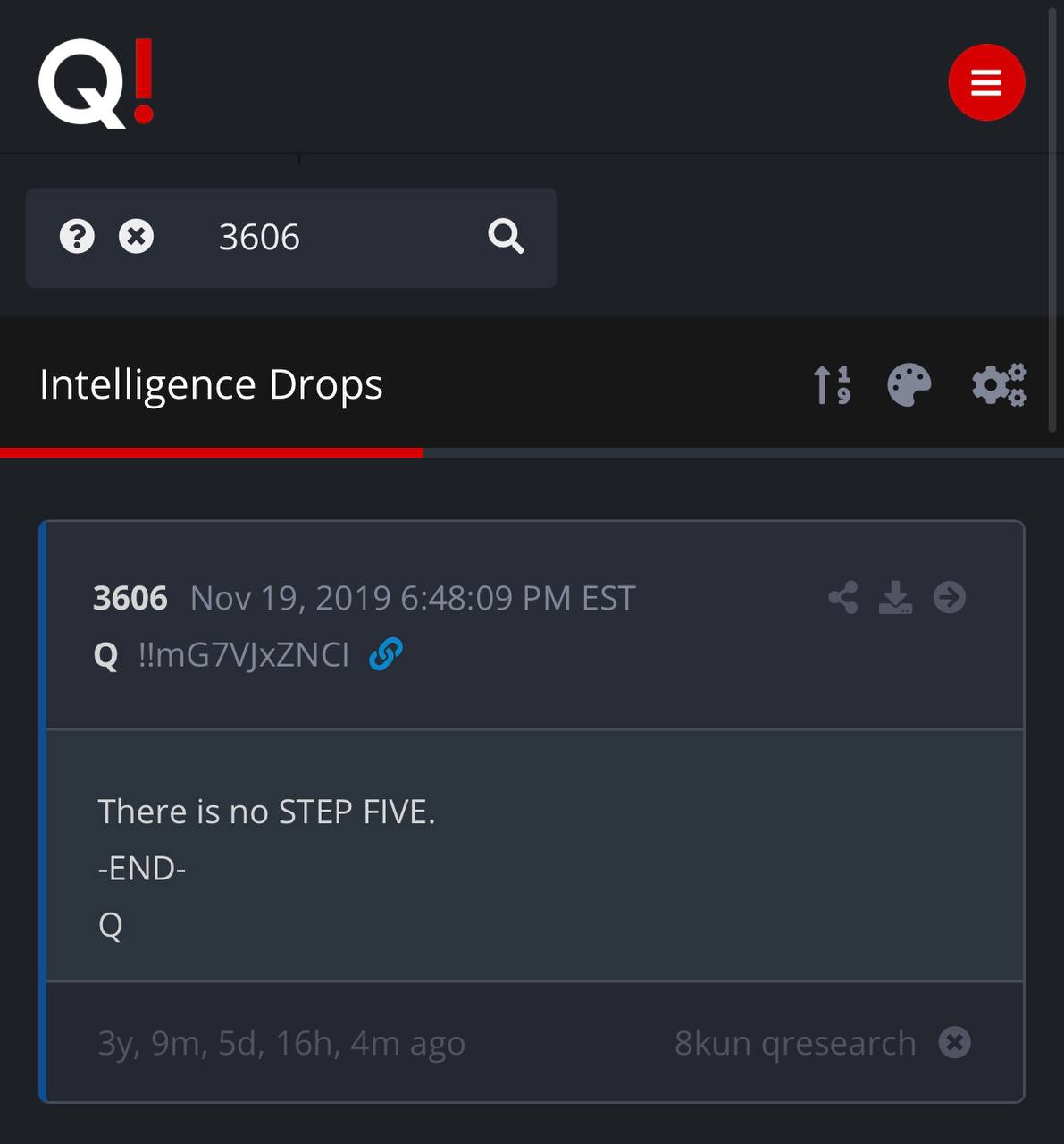Viewport: 1064px width, 1144px height.
Task: Select the Intelligence Drops tab
Action: point(211,385)
